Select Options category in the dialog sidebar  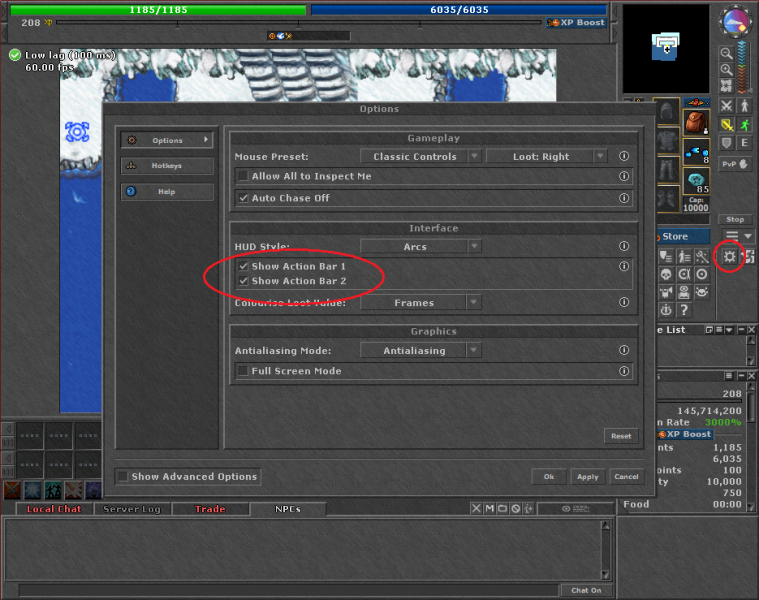point(167,140)
